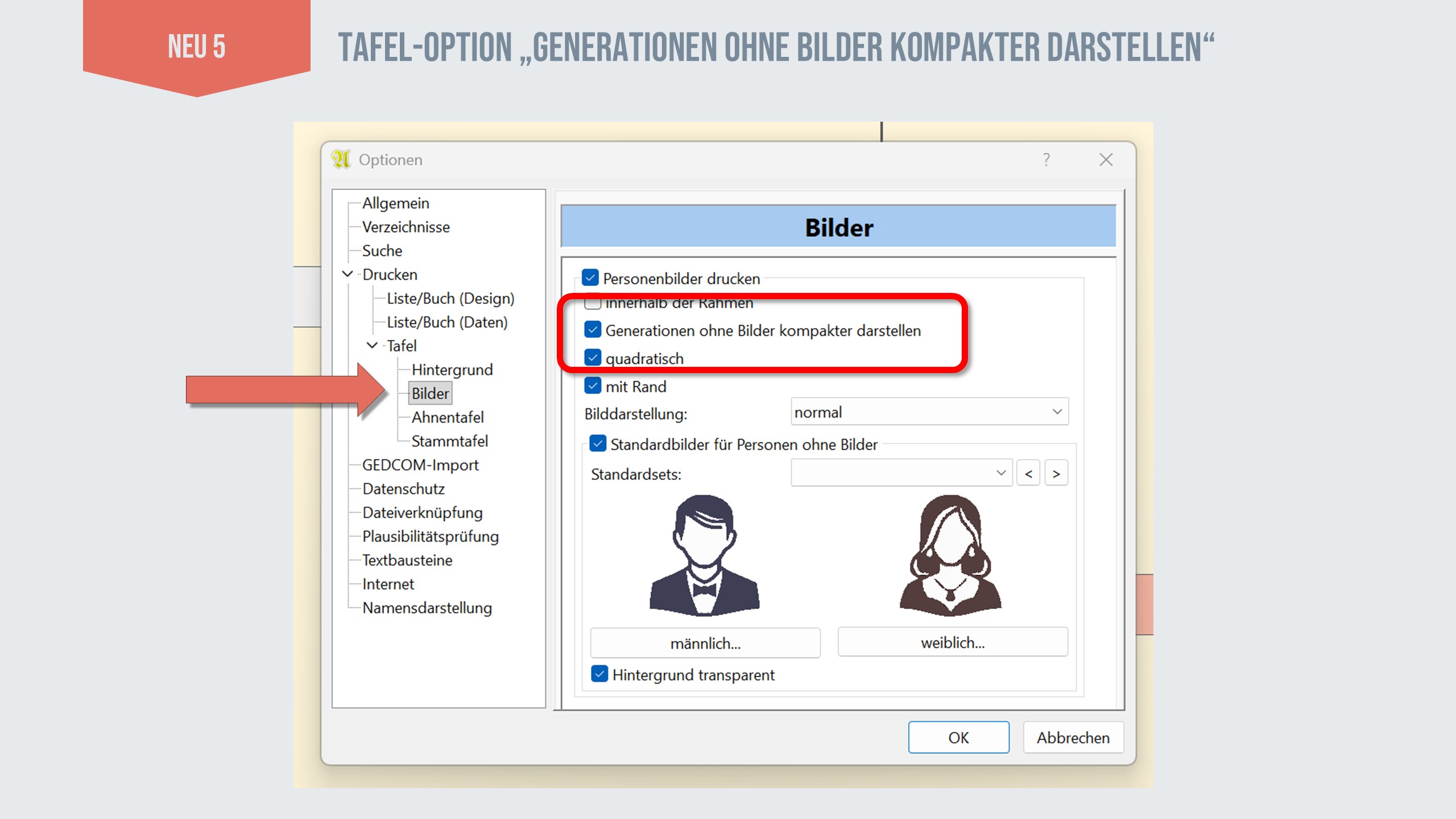
Task: Disable 'Hintergrund transparent' option
Action: (x=599, y=674)
